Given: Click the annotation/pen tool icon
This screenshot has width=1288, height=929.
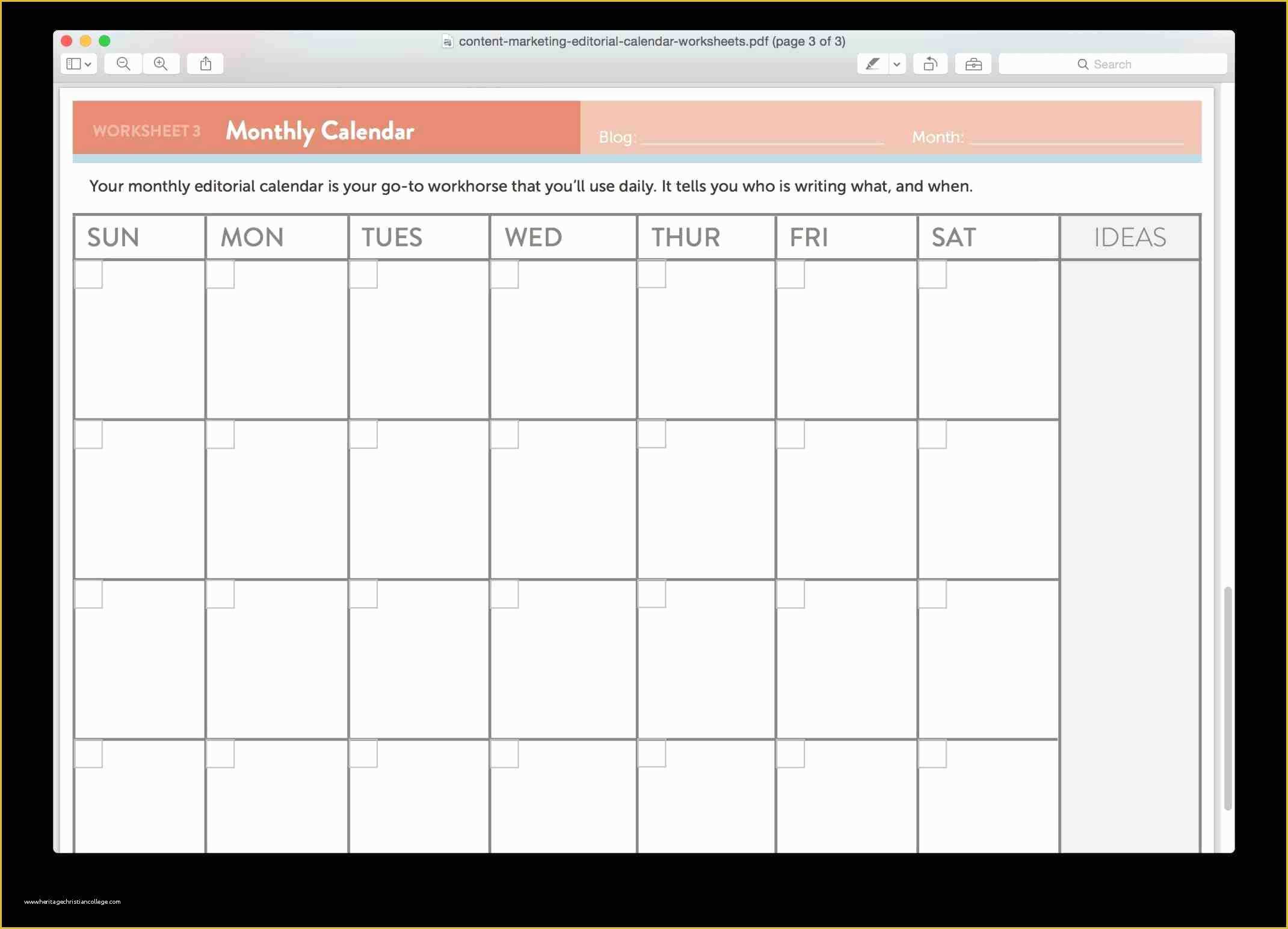Looking at the screenshot, I should tap(872, 63).
